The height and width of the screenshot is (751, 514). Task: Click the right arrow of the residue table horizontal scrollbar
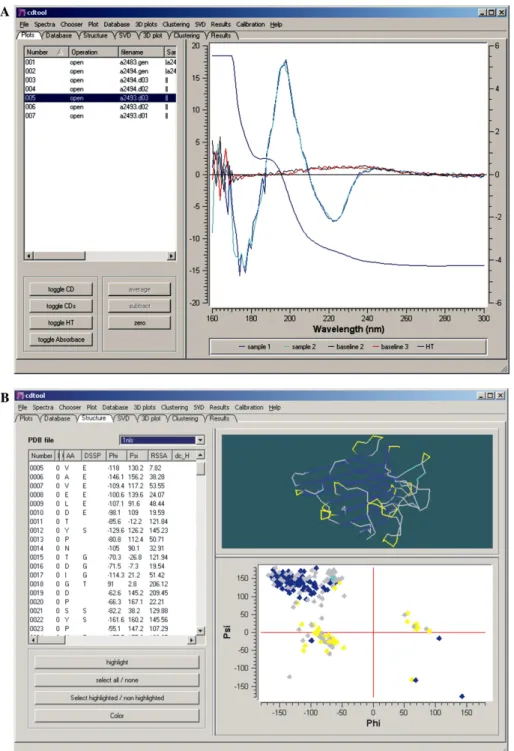click(x=192, y=639)
